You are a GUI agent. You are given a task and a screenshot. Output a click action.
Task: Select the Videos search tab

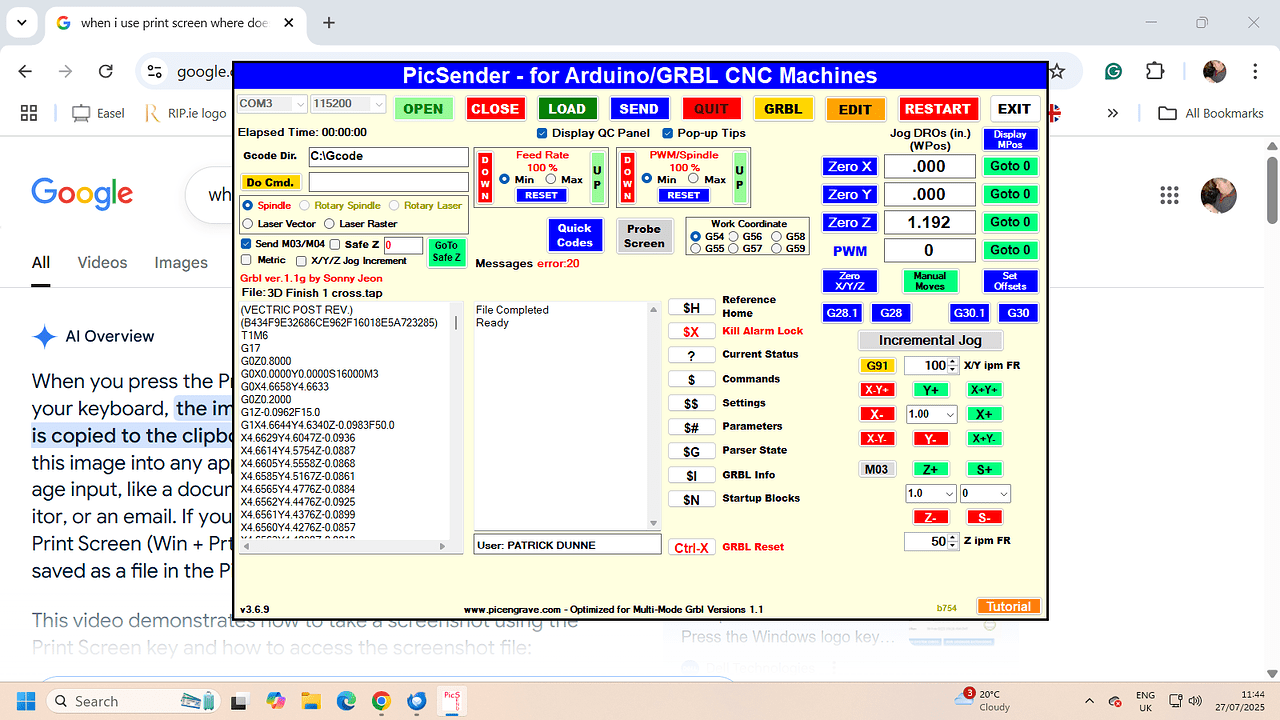click(102, 262)
